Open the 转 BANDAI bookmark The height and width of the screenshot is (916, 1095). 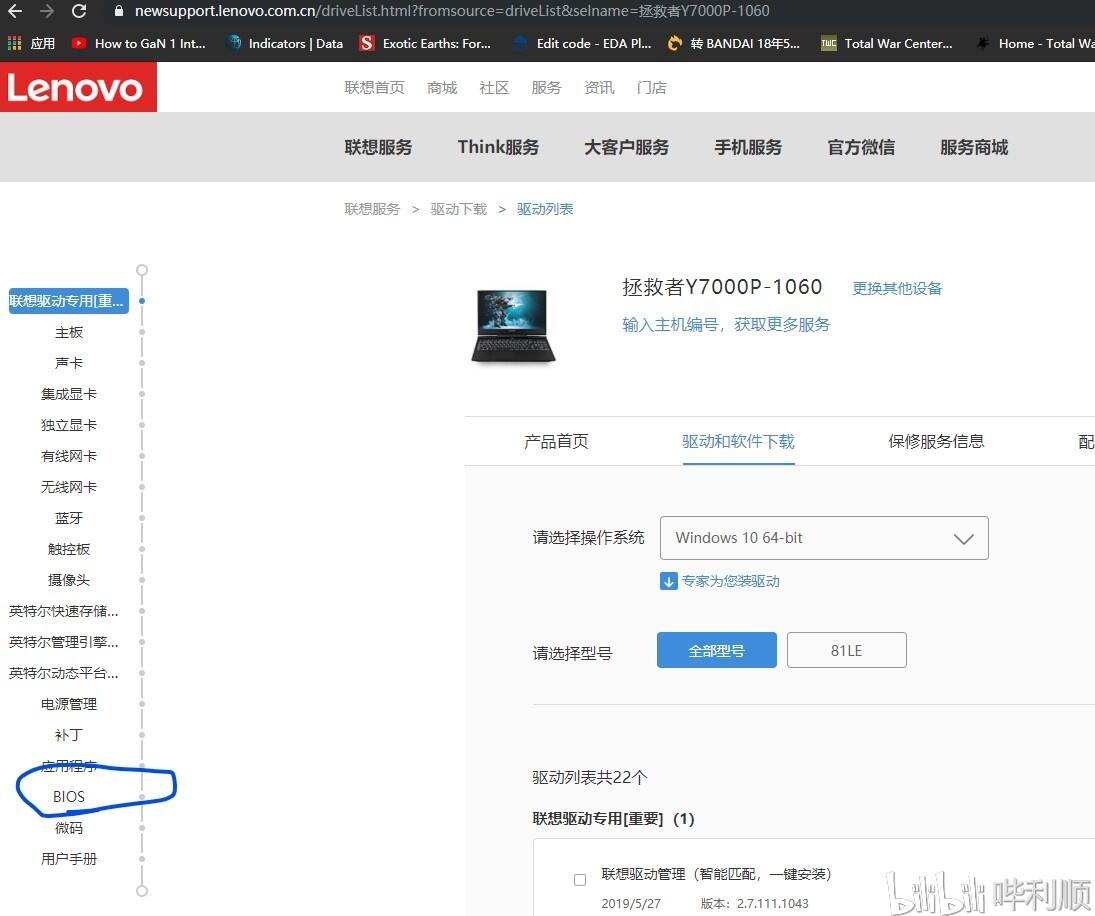pyautogui.click(x=733, y=43)
